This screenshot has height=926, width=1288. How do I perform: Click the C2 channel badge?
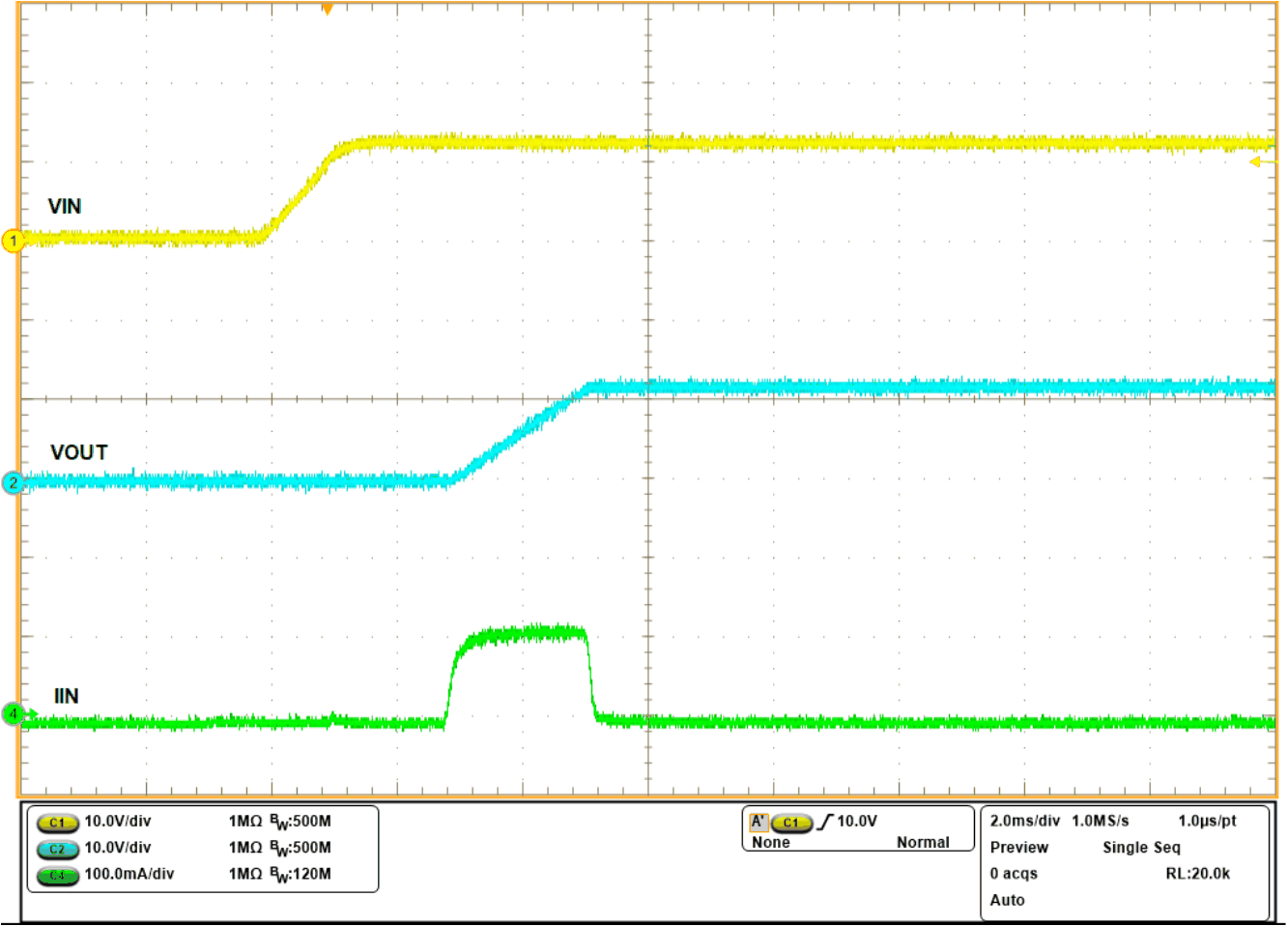point(56,850)
